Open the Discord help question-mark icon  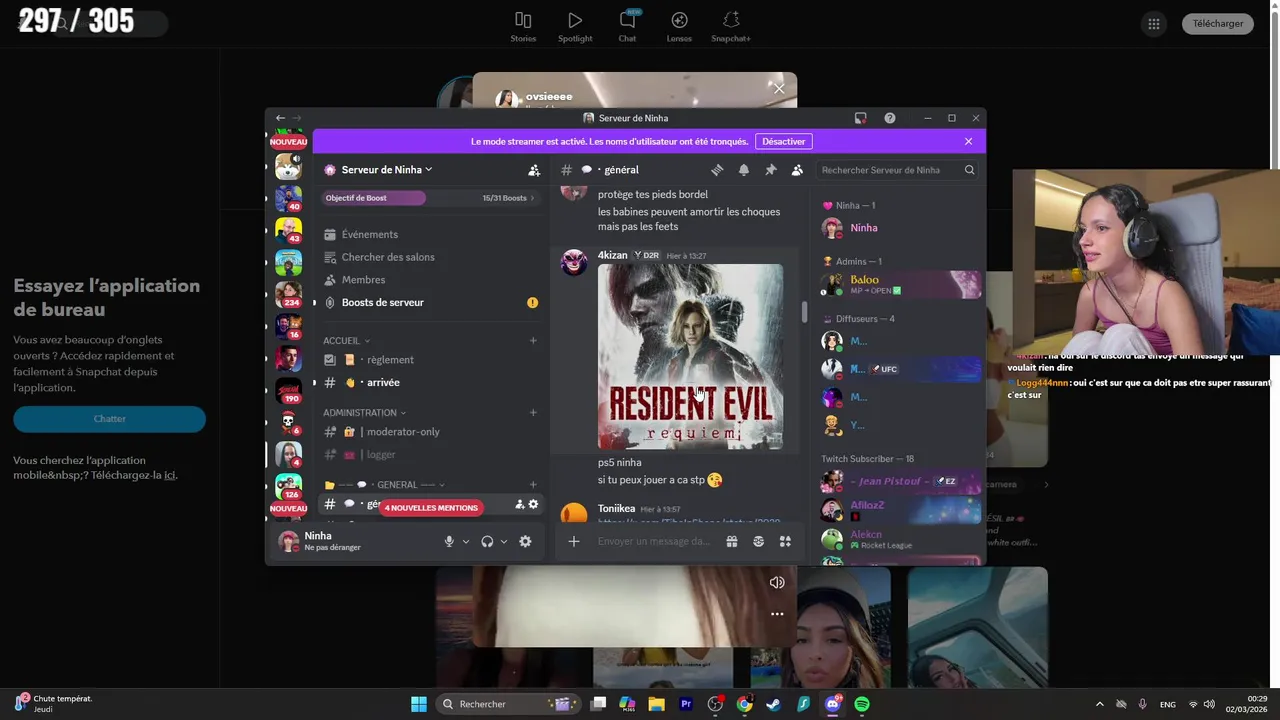coord(890,118)
